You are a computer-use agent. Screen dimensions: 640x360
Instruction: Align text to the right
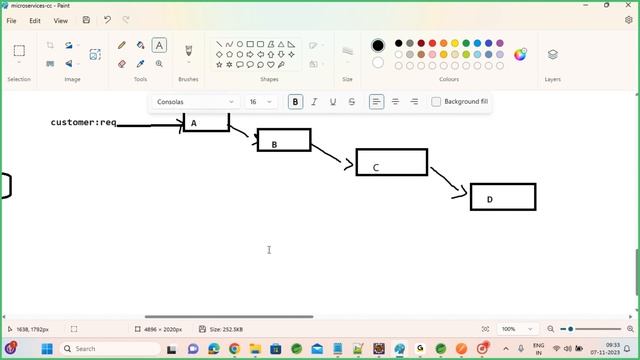pos(414,102)
